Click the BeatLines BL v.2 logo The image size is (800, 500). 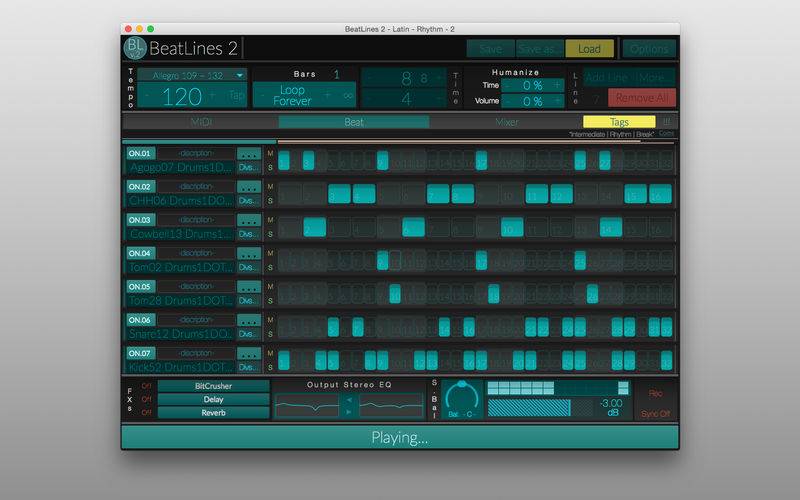135,48
